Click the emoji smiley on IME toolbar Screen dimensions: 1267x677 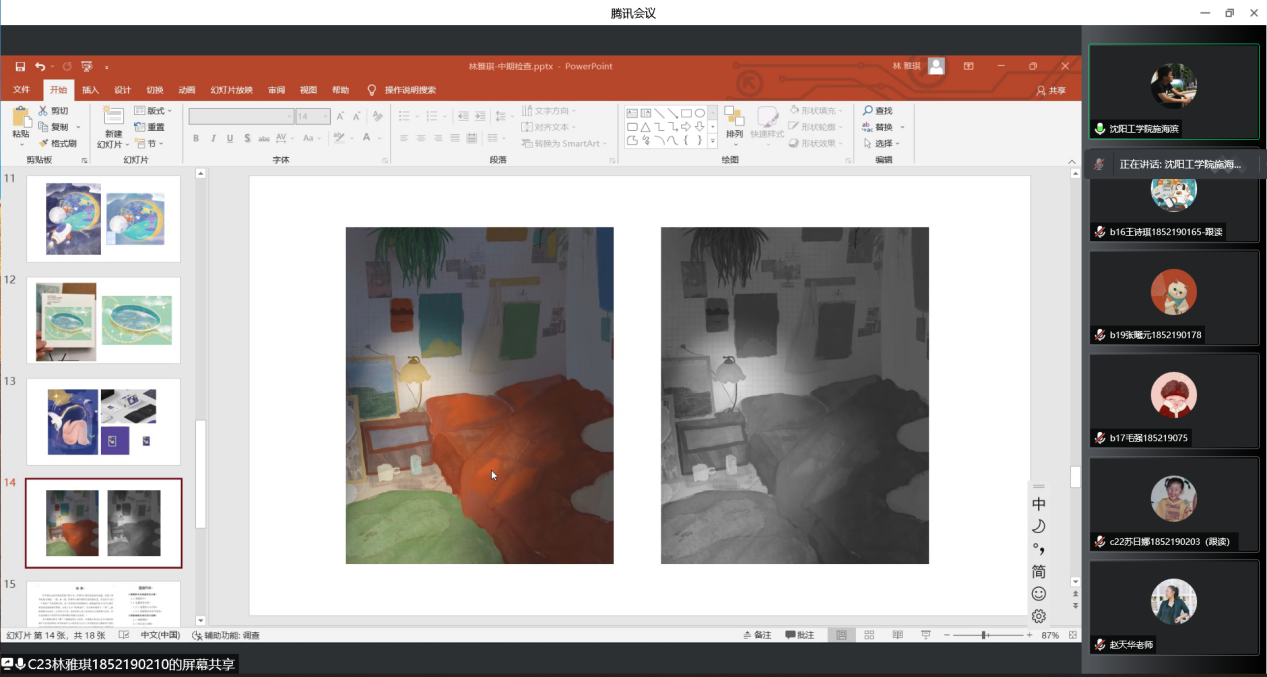(x=1039, y=594)
